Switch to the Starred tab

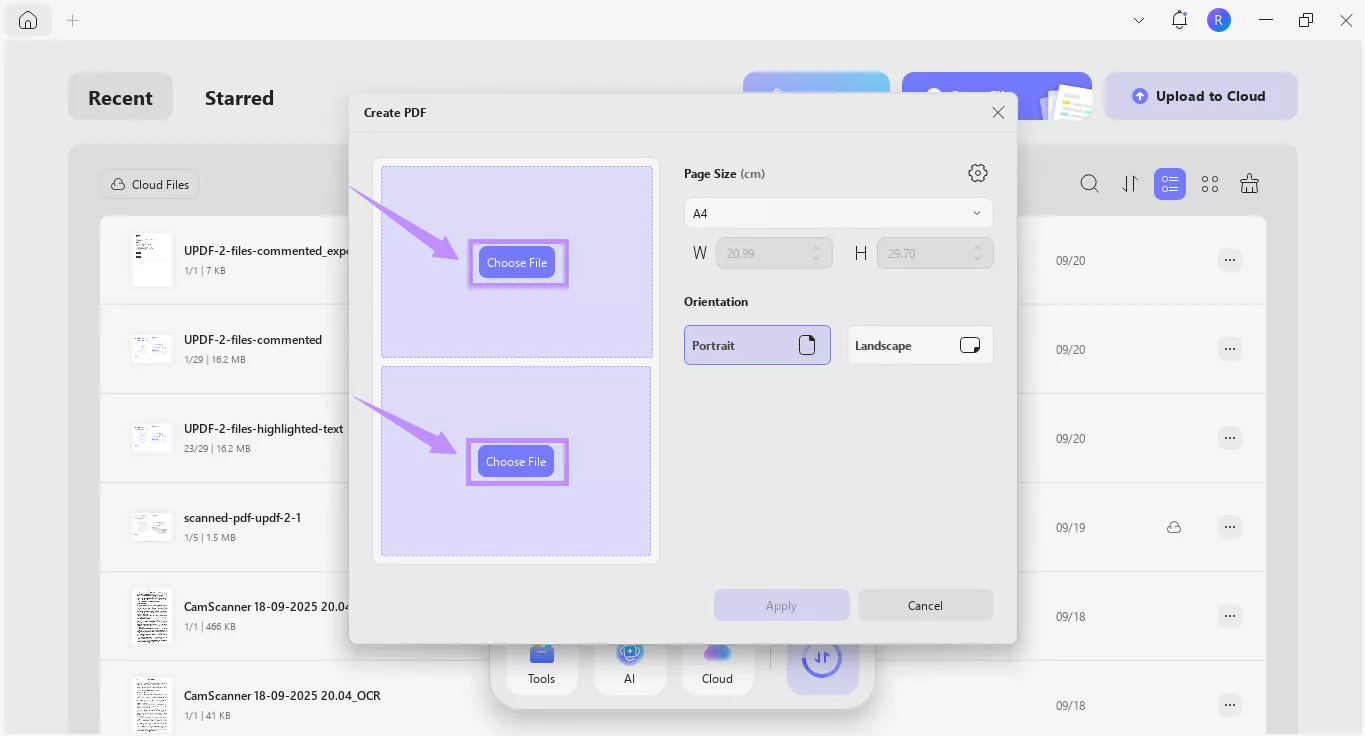point(239,97)
